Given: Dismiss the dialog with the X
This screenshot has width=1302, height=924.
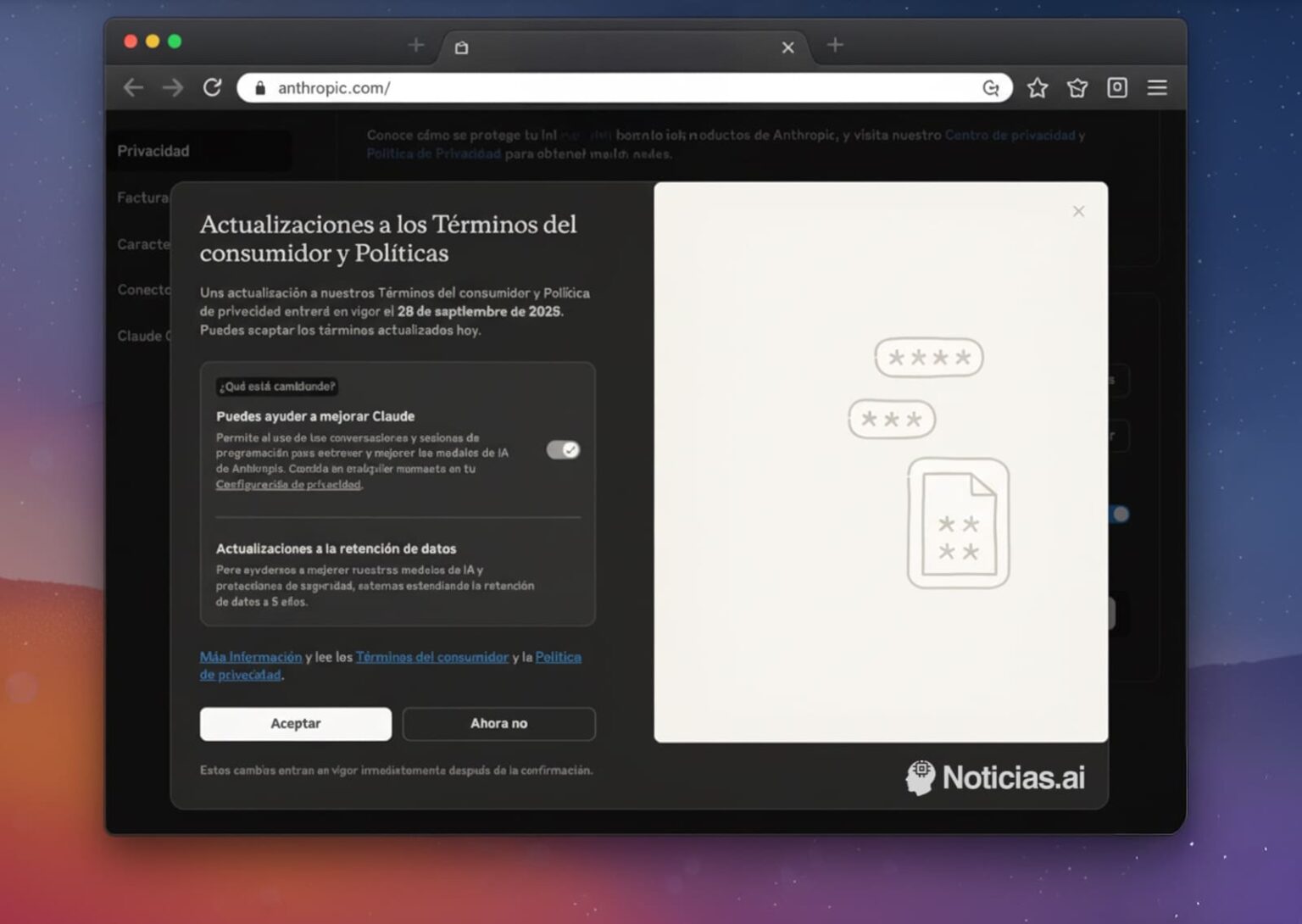Looking at the screenshot, I should 1078,211.
